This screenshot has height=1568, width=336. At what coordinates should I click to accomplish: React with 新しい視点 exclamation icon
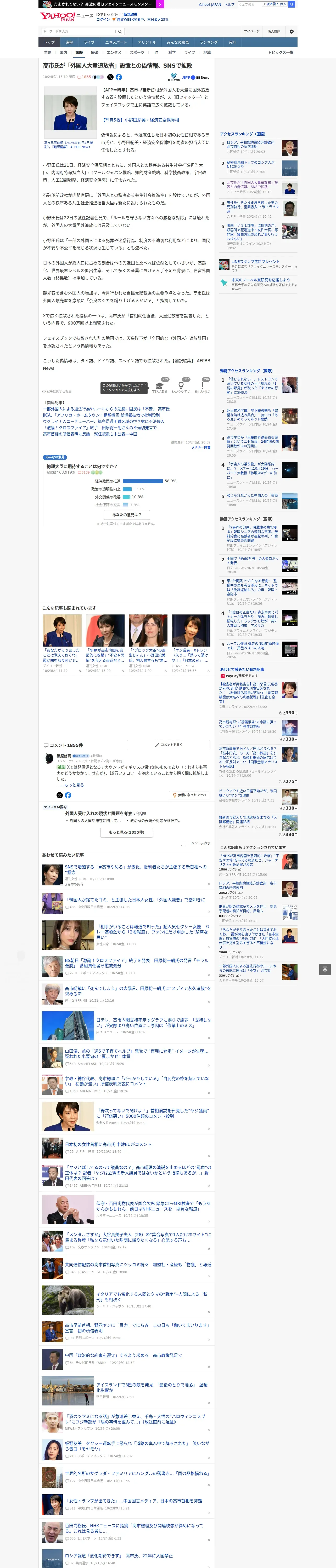tap(203, 385)
